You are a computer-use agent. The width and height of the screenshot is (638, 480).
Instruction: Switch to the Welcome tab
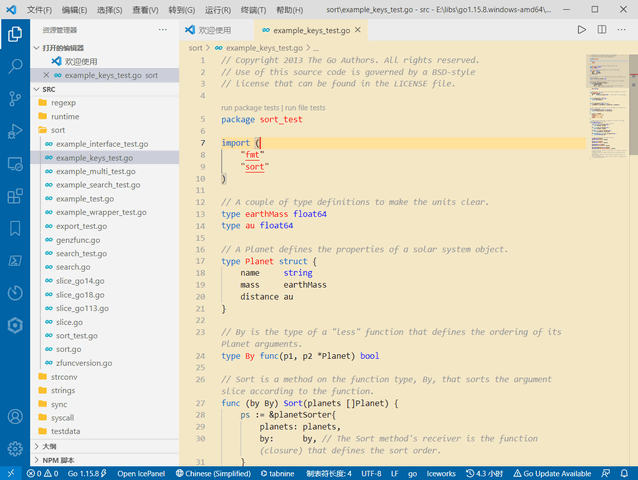tap(216, 30)
